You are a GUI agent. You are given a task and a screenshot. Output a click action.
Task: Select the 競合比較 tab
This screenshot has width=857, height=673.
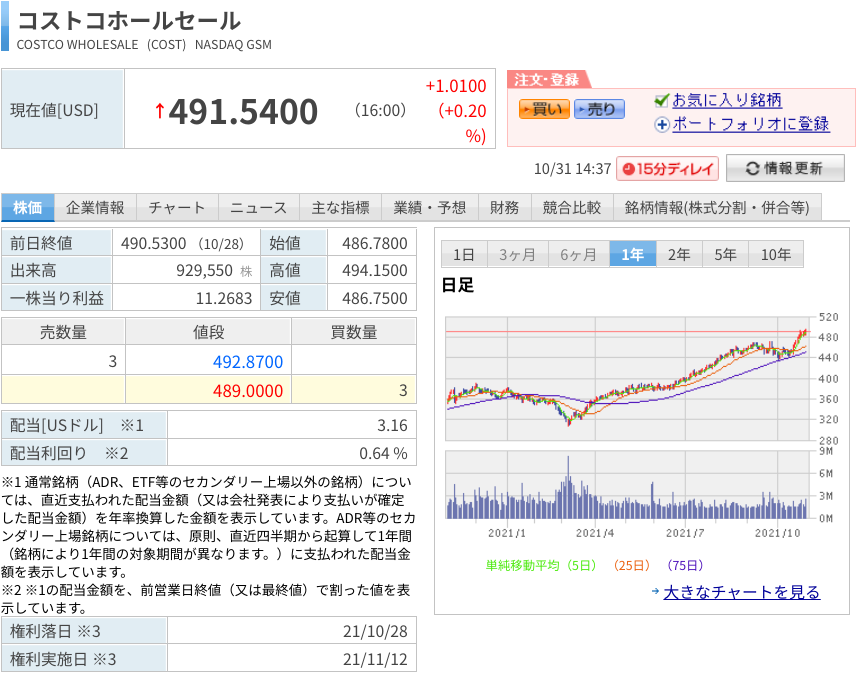572,208
